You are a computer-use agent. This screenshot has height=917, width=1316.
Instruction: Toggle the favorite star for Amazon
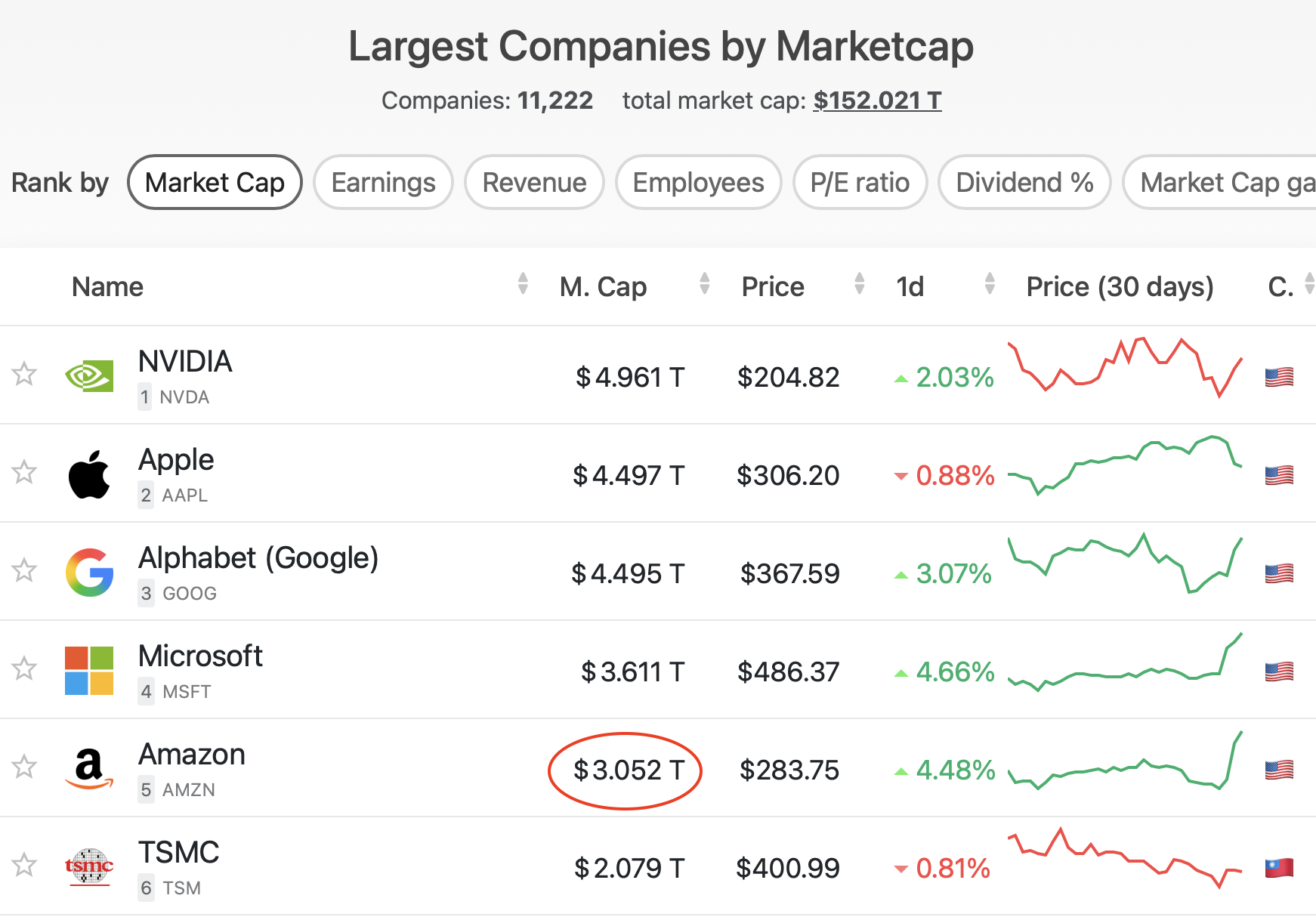24,767
